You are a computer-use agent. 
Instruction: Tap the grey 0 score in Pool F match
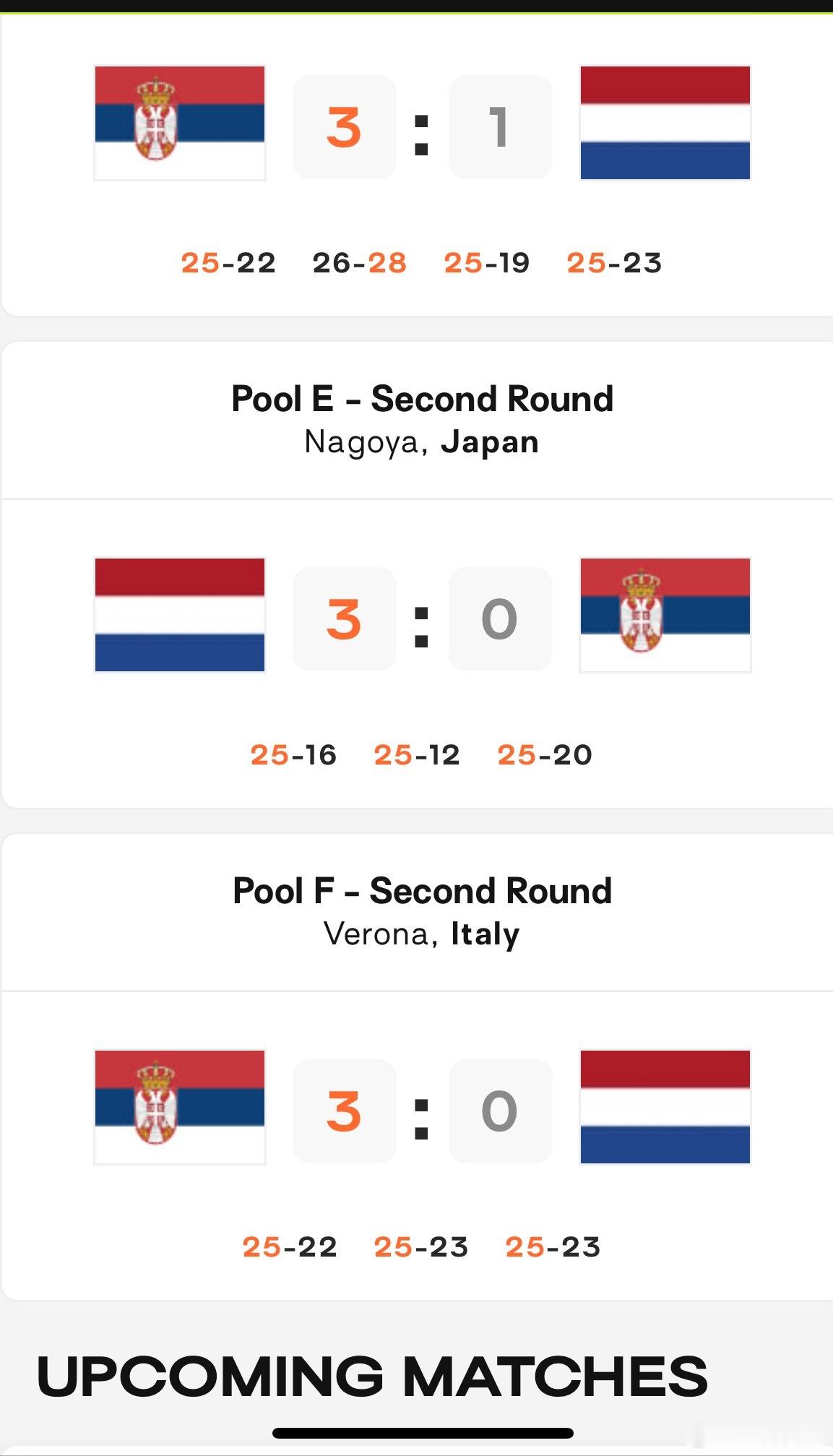pos(500,1111)
